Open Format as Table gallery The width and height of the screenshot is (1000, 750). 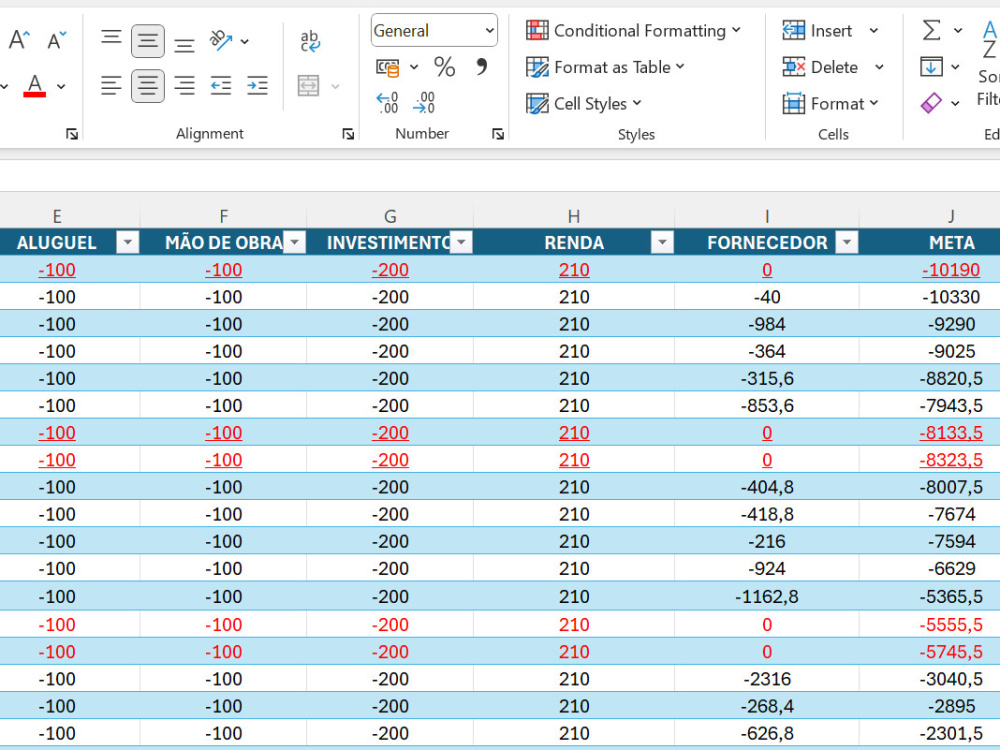[x=605, y=67]
